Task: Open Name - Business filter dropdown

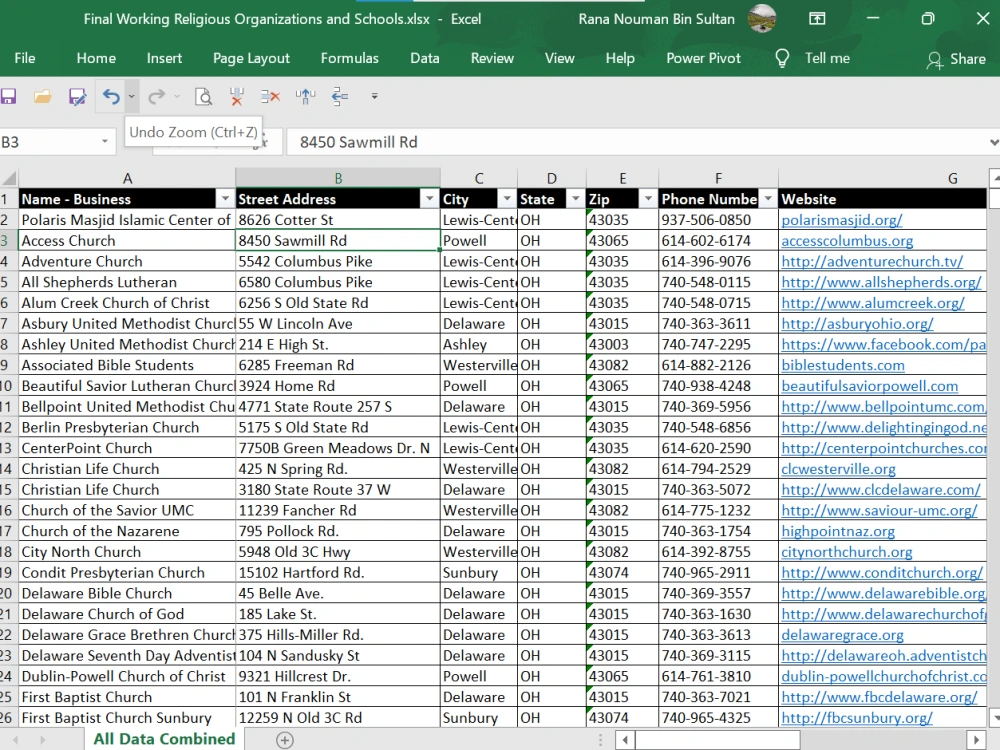Action: coord(225,199)
